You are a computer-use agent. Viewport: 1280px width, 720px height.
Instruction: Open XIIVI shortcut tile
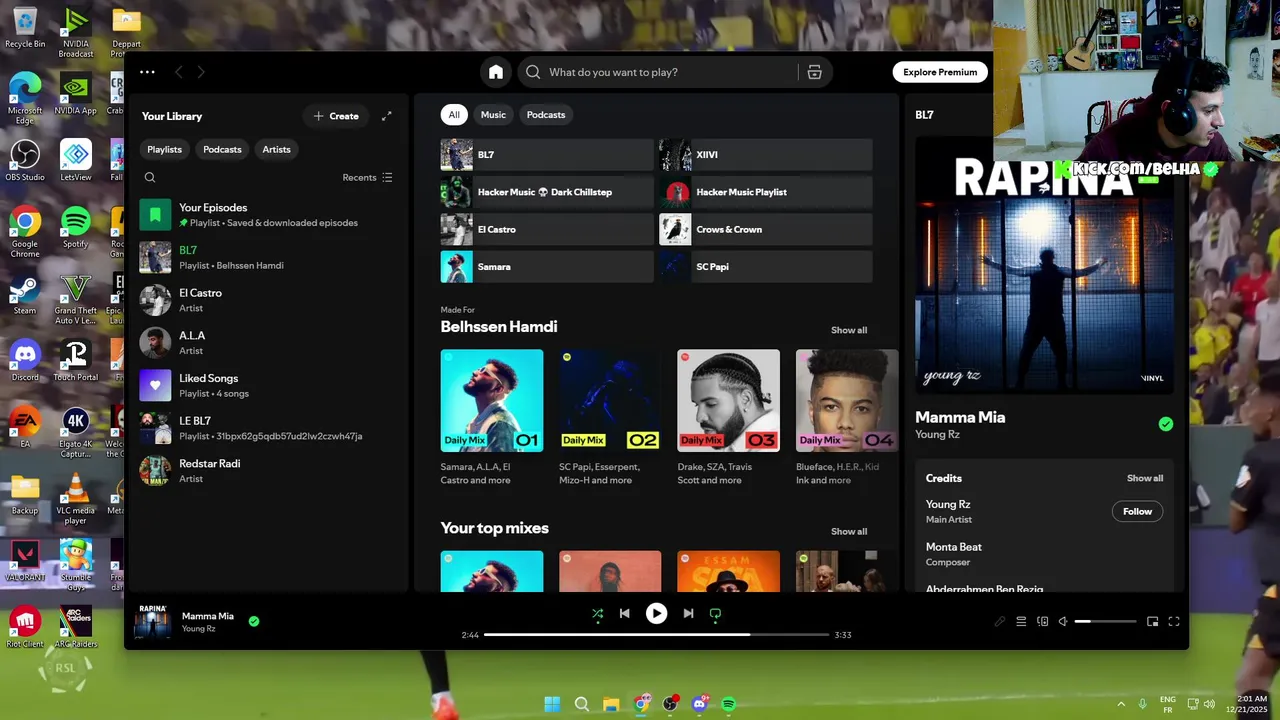(766, 155)
